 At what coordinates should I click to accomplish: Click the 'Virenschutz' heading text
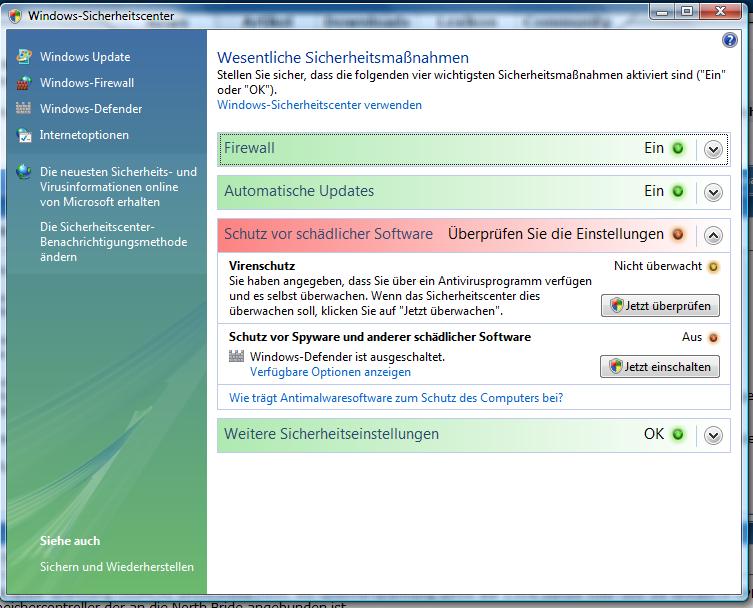point(262,266)
